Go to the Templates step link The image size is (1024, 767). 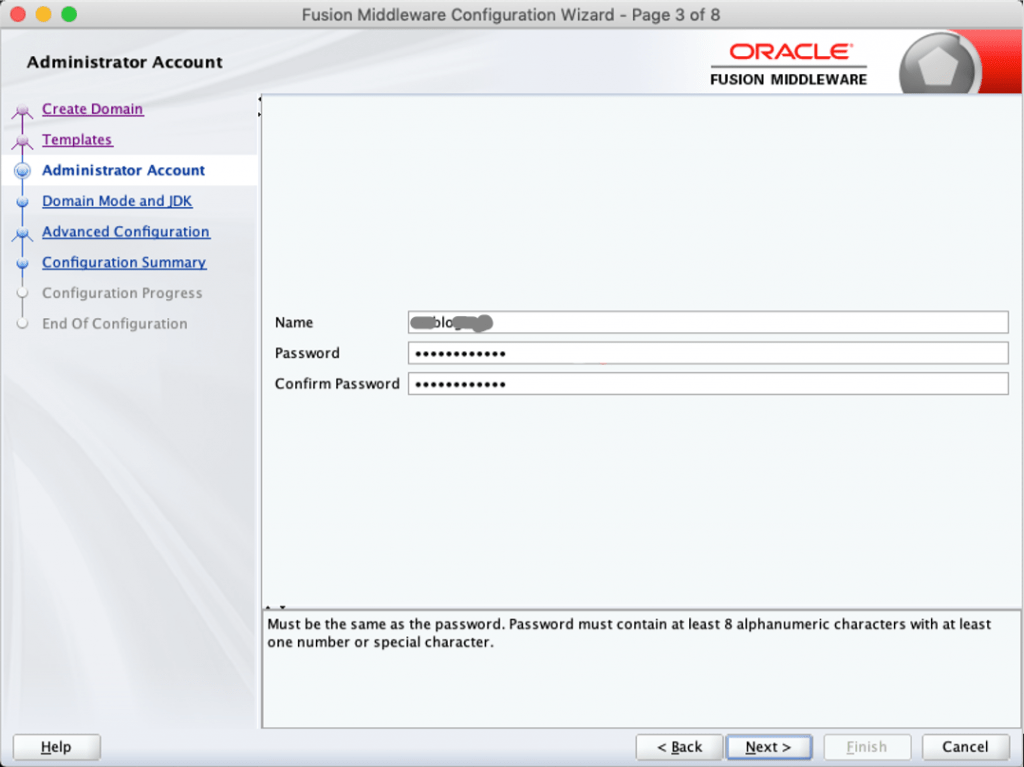[x=77, y=140]
